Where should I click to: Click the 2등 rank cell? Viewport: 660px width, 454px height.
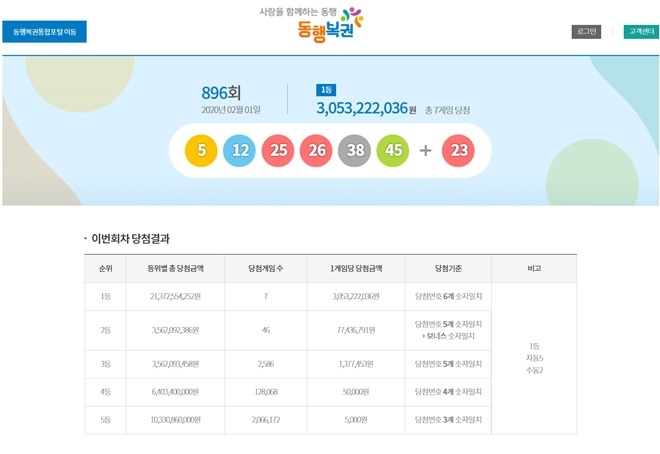click(106, 330)
